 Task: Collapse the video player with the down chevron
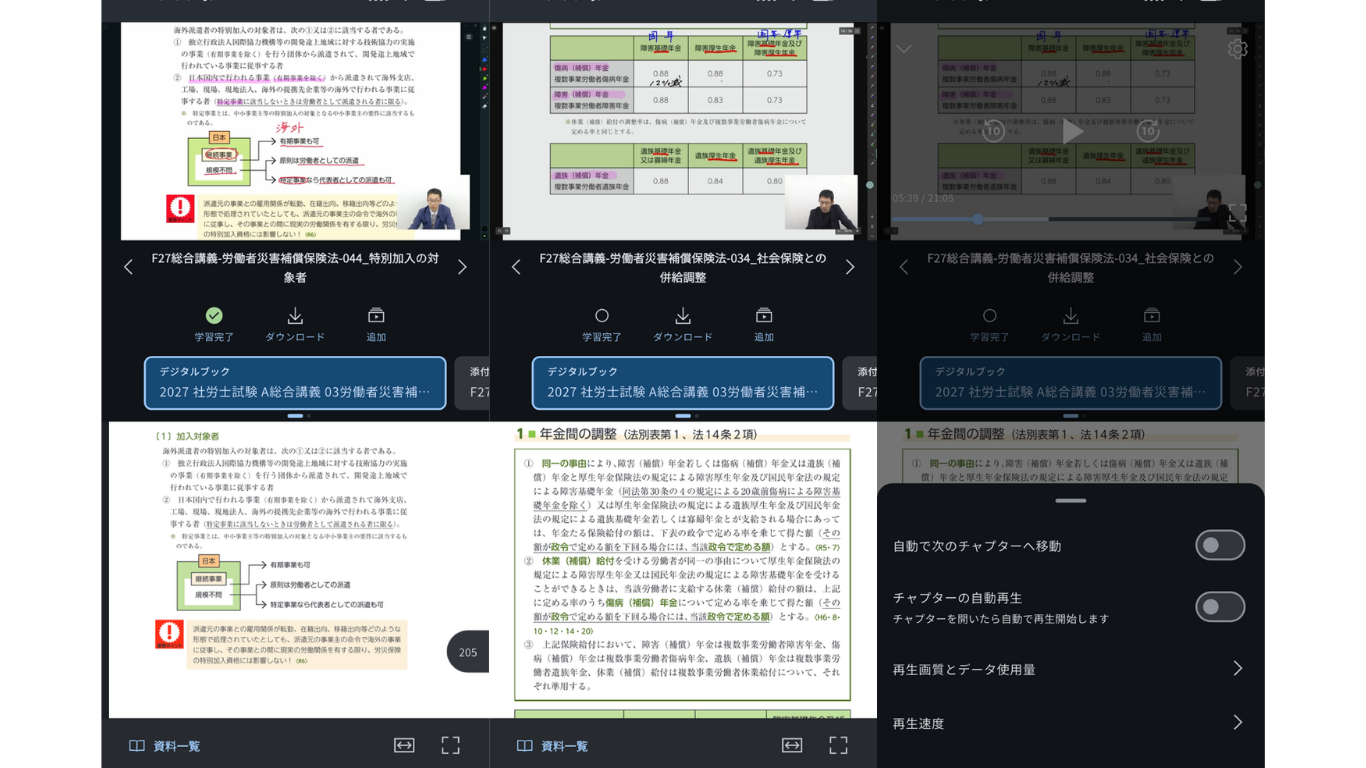click(x=904, y=49)
